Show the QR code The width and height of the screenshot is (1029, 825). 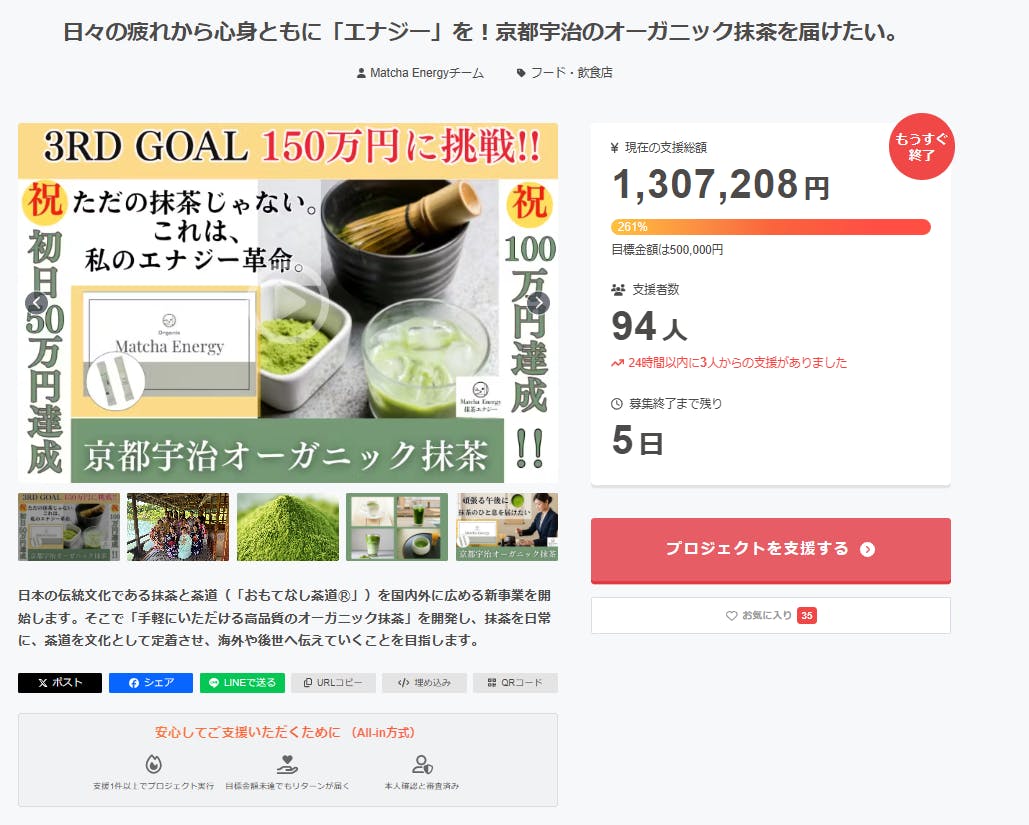pyautogui.click(x=515, y=683)
